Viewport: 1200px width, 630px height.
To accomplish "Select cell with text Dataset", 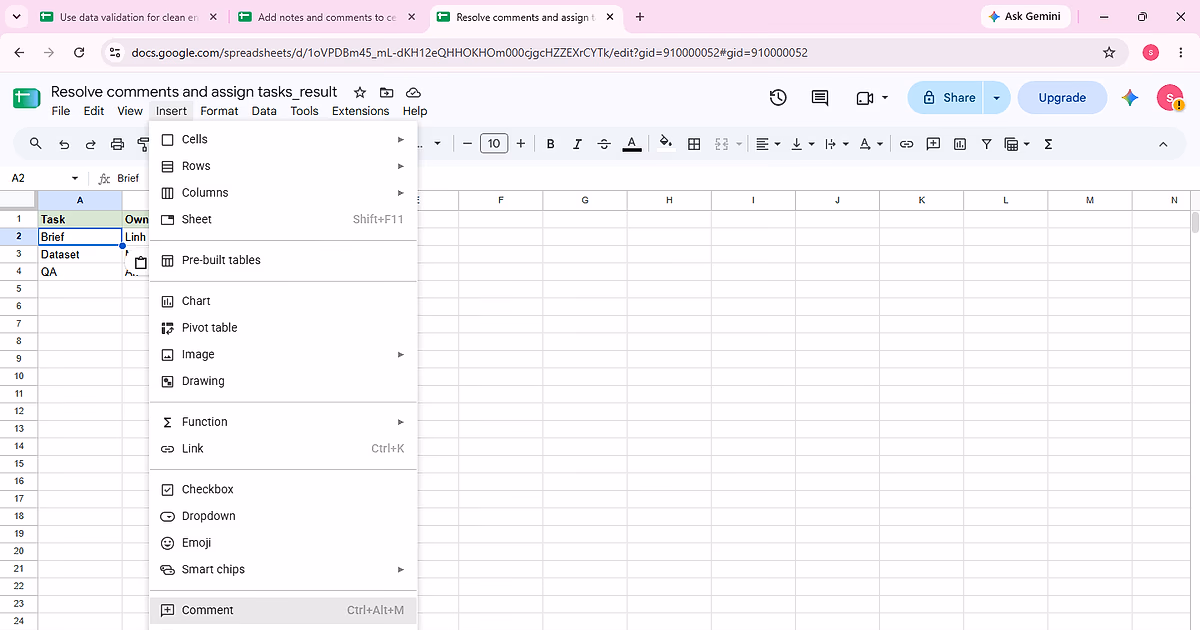I will coord(80,254).
